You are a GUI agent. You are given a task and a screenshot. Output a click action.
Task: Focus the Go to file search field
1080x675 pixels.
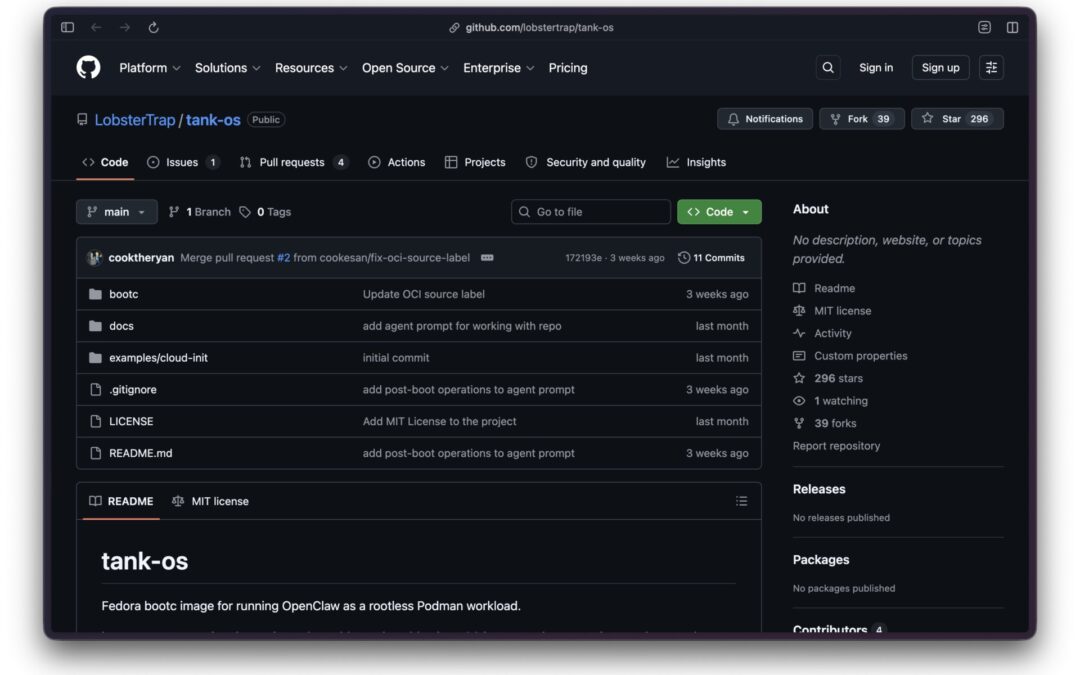(x=591, y=212)
